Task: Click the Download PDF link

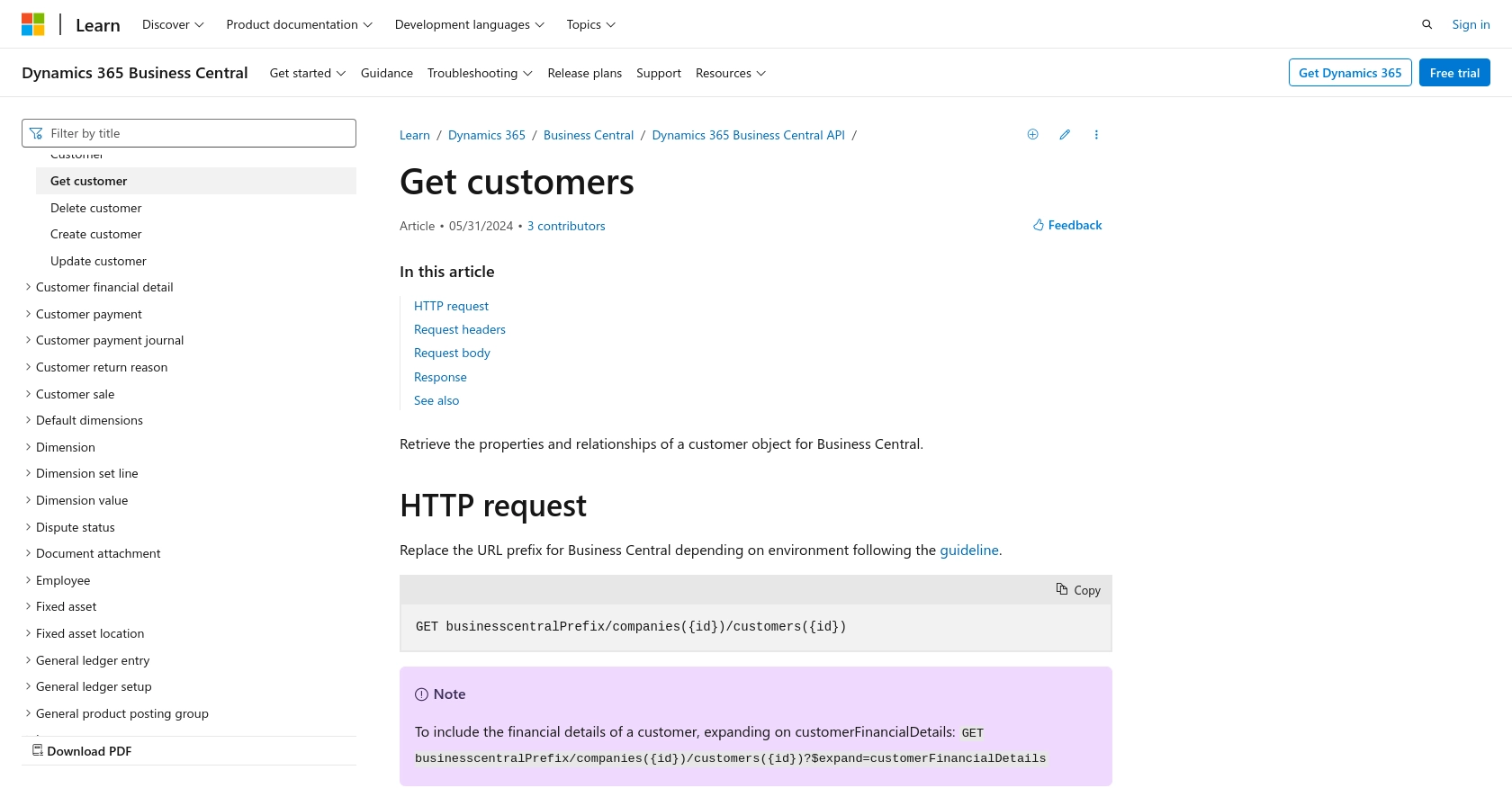Action: pyautogui.click(x=82, y=751)
